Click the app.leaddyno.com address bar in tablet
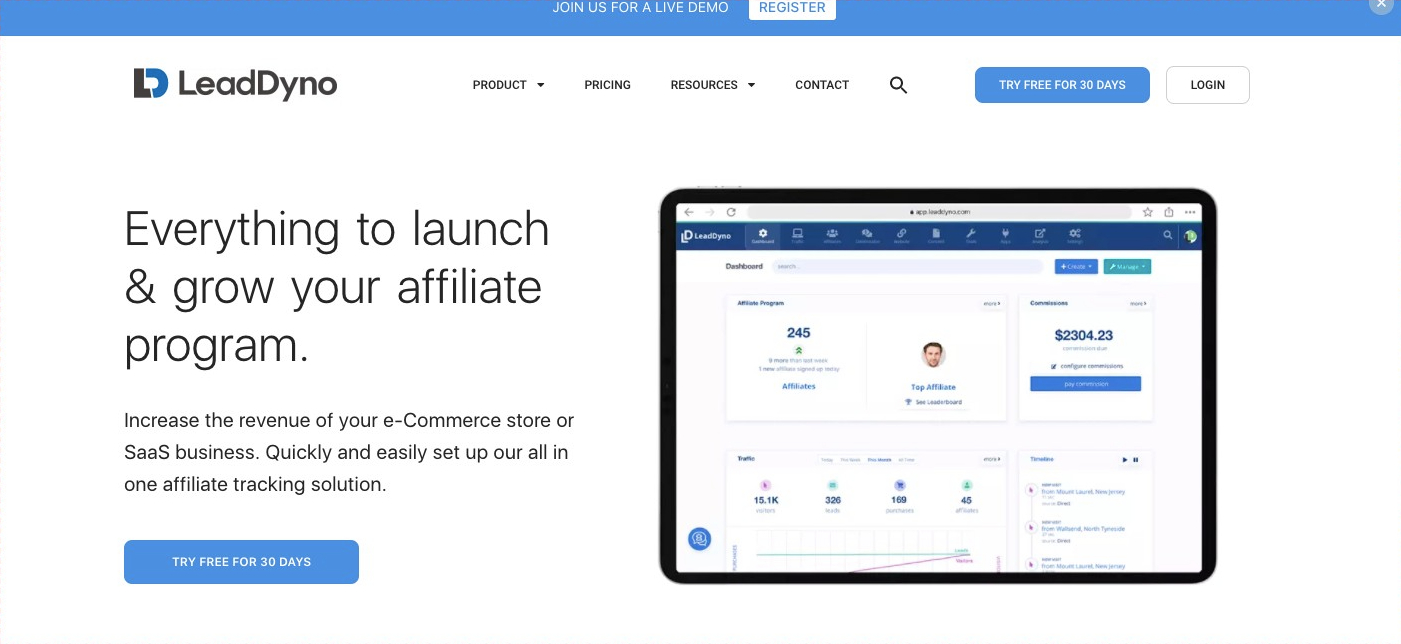This screenshot has width=1401, height=644. (x=939, y=212)
